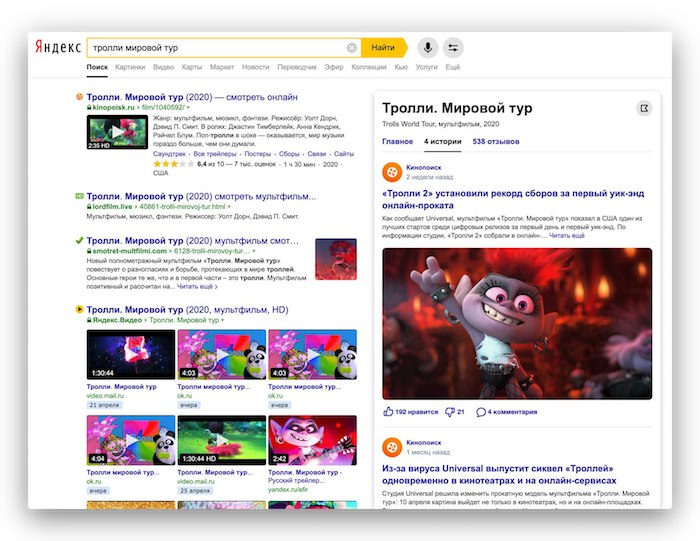This screenshot has height=541, width=700.
Task: Play the kinopoisk 2:35 HD trailer thumbnail
Action: [x=117, y=132]
